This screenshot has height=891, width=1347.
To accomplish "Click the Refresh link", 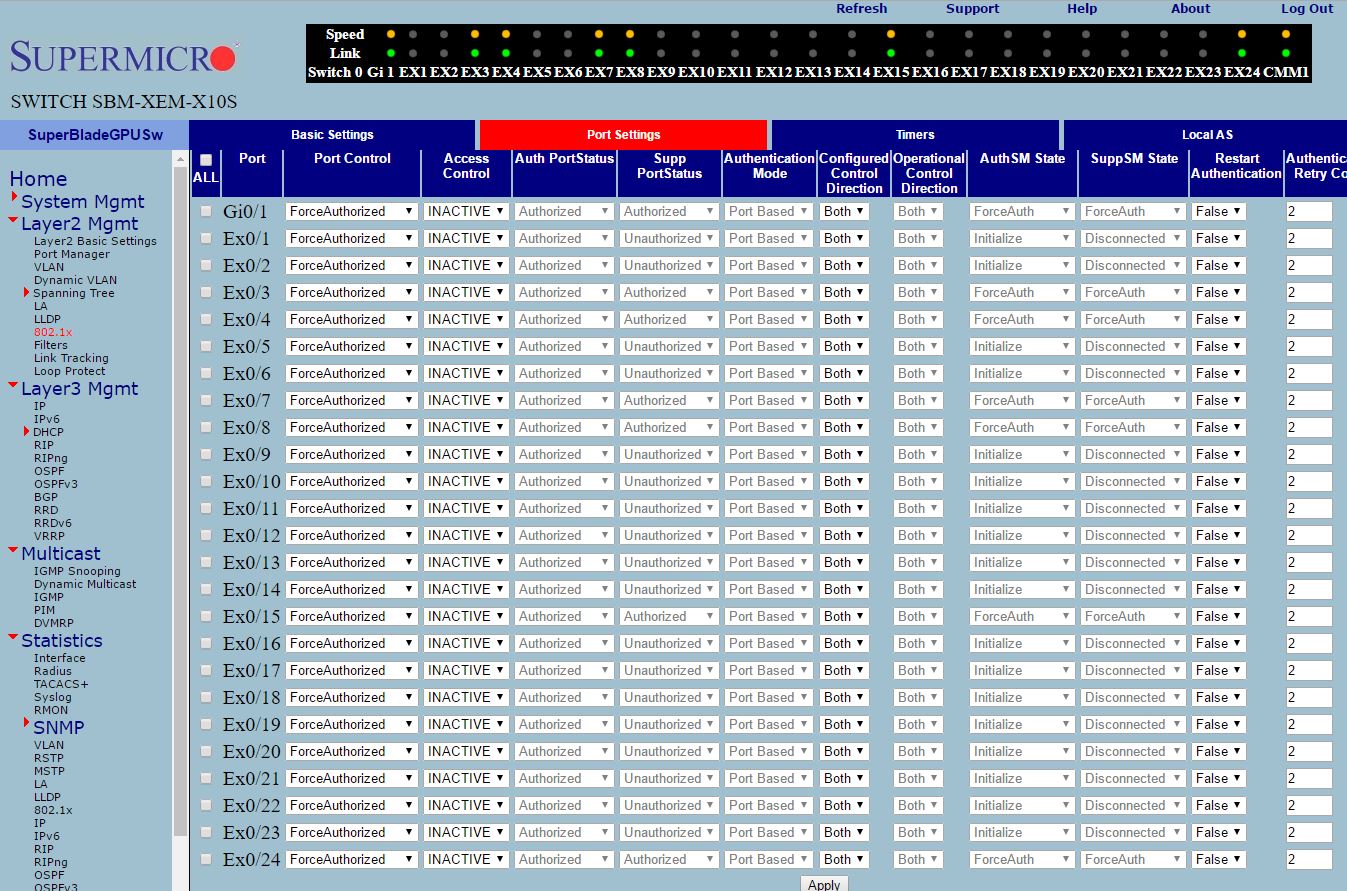I will point(861,9).
